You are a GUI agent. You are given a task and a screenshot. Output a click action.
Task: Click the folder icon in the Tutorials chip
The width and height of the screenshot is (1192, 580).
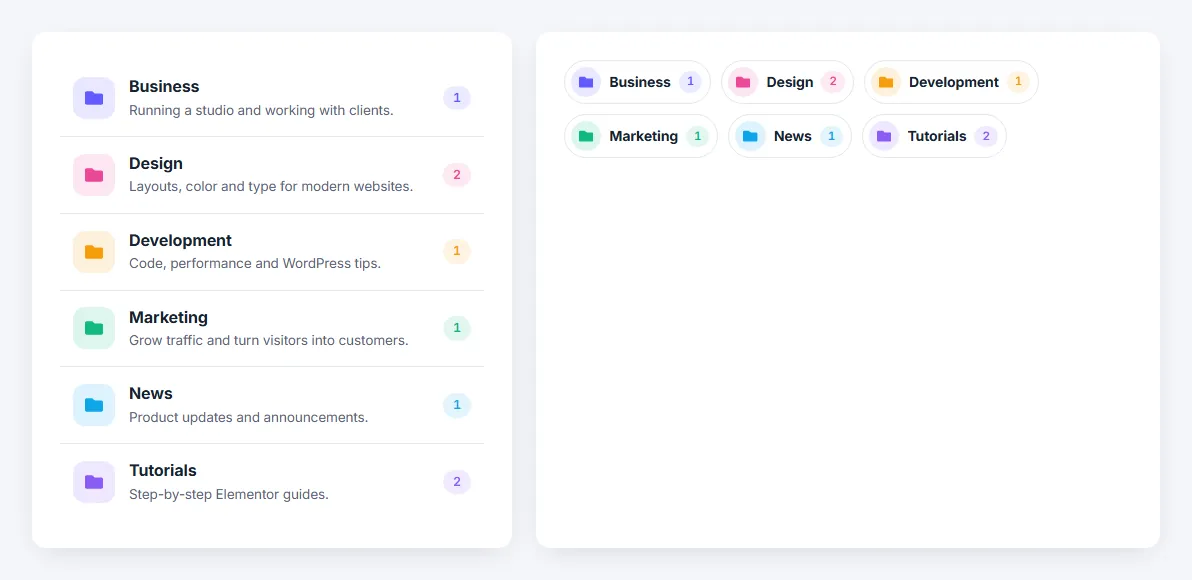(x=884, y=136)
